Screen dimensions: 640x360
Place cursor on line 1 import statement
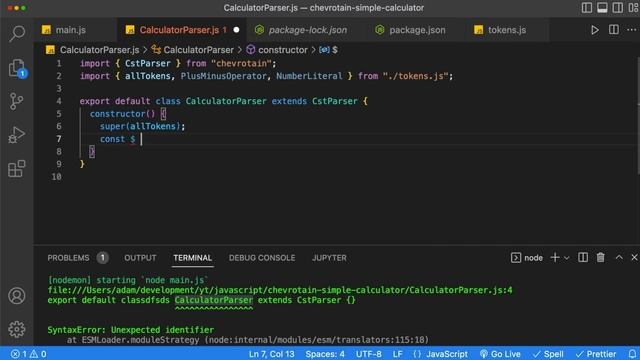(178, 64)
